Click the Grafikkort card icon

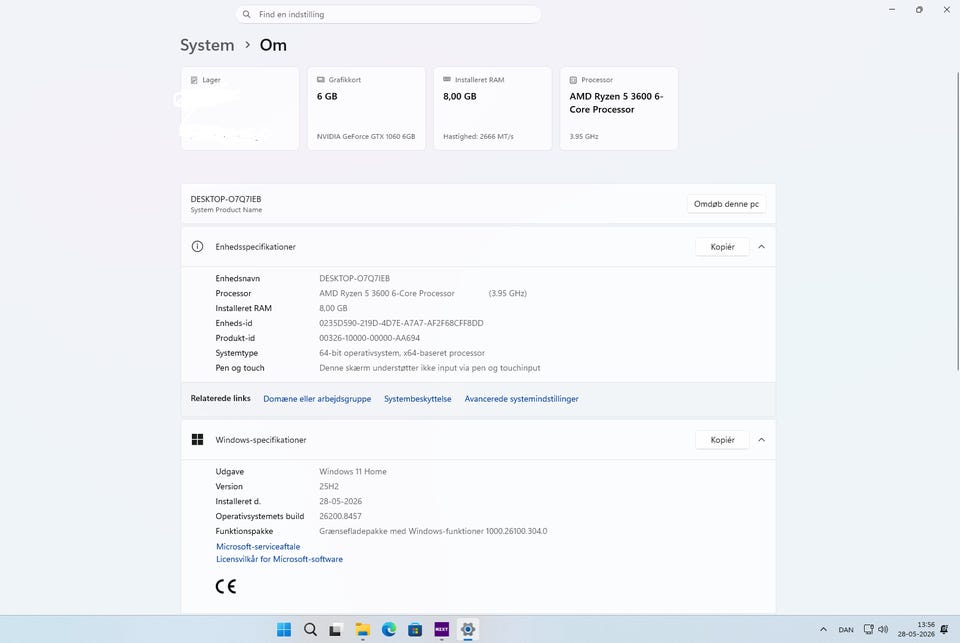pos(320,80)
